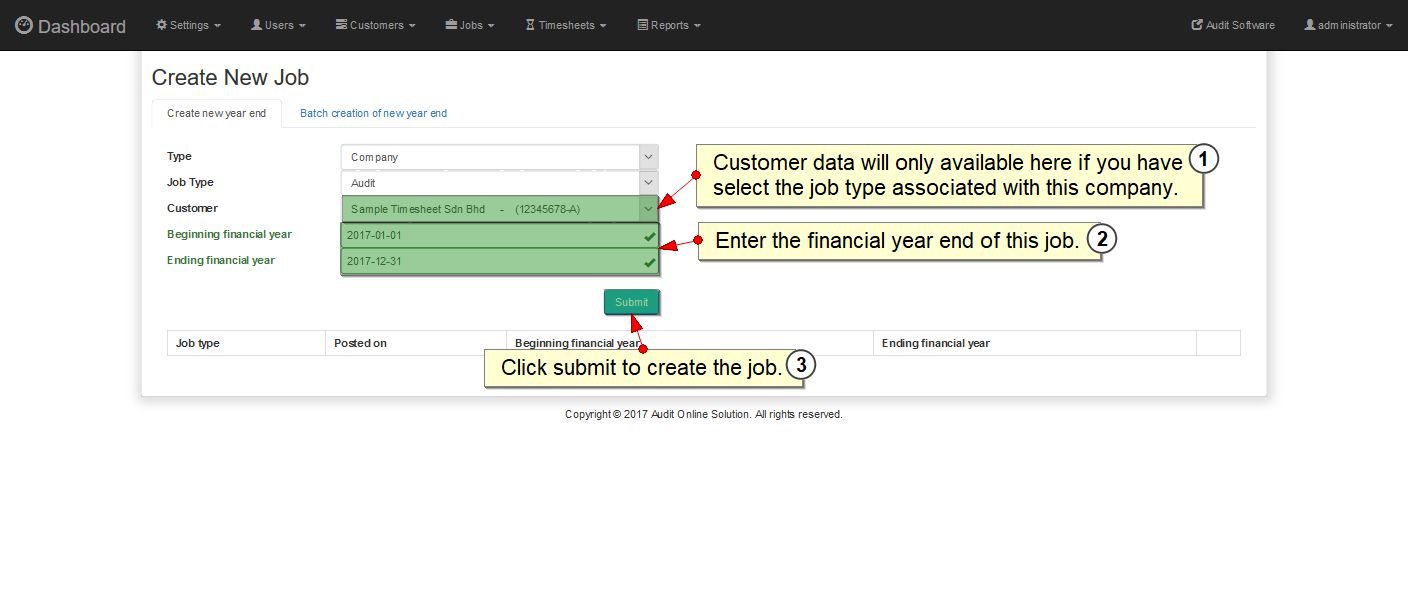Viewport: 1408px width, 613px height.
Task: Click the Posted on column header
Action: coord(360,343)
